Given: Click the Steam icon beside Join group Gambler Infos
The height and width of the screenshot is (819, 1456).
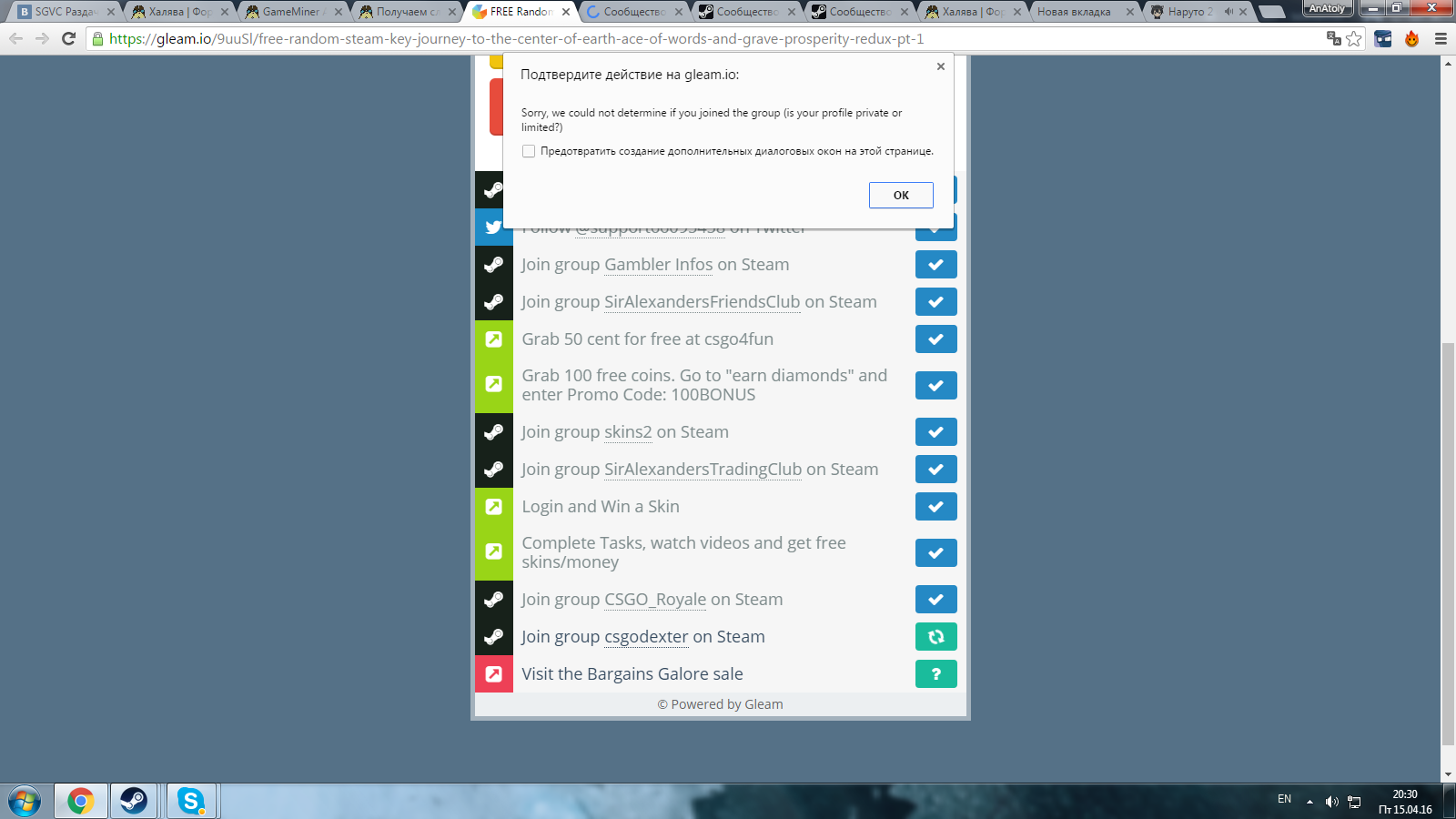Looking at the screenshot, I should (x=493, y=265).
